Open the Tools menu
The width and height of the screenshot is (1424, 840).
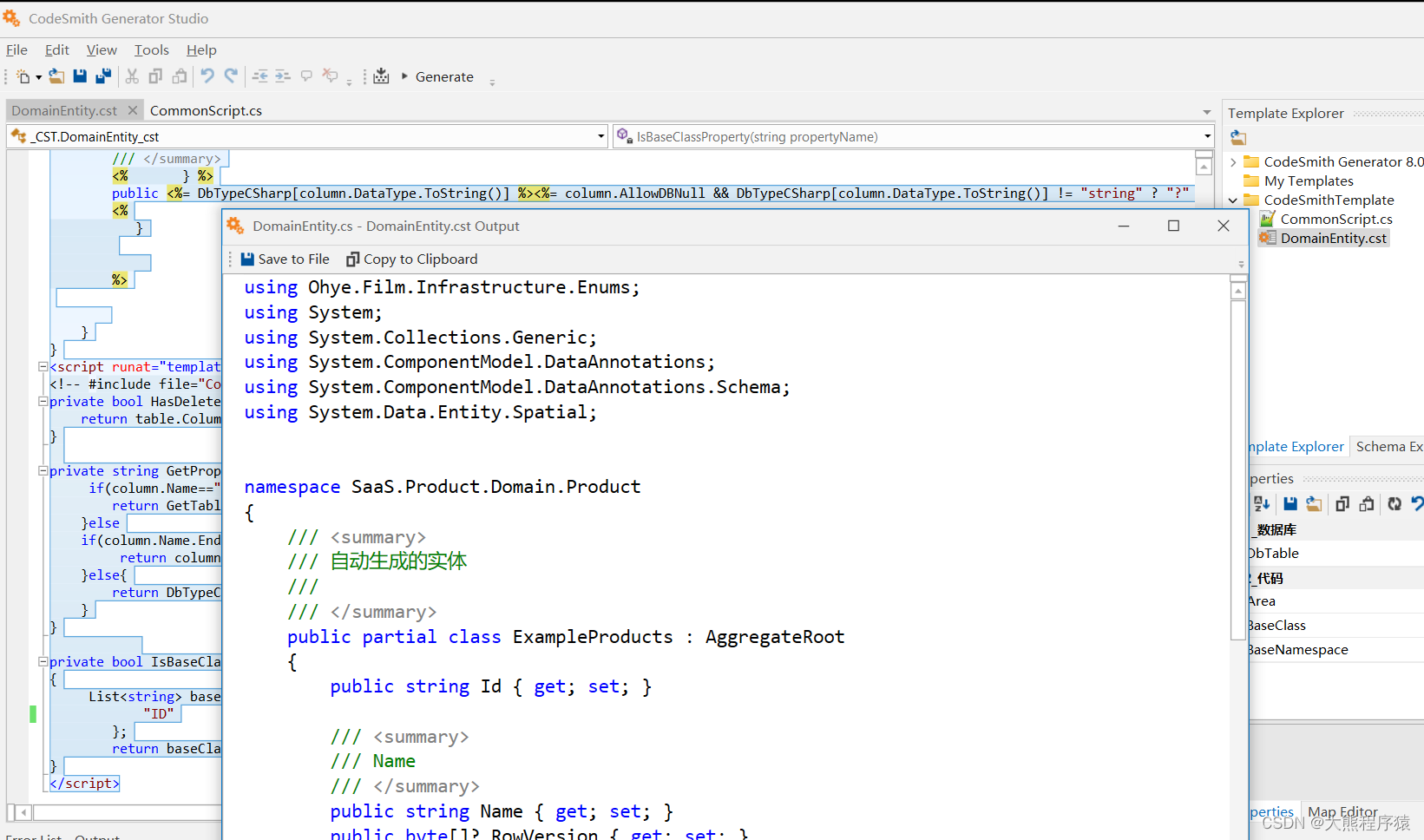(151, 49)
